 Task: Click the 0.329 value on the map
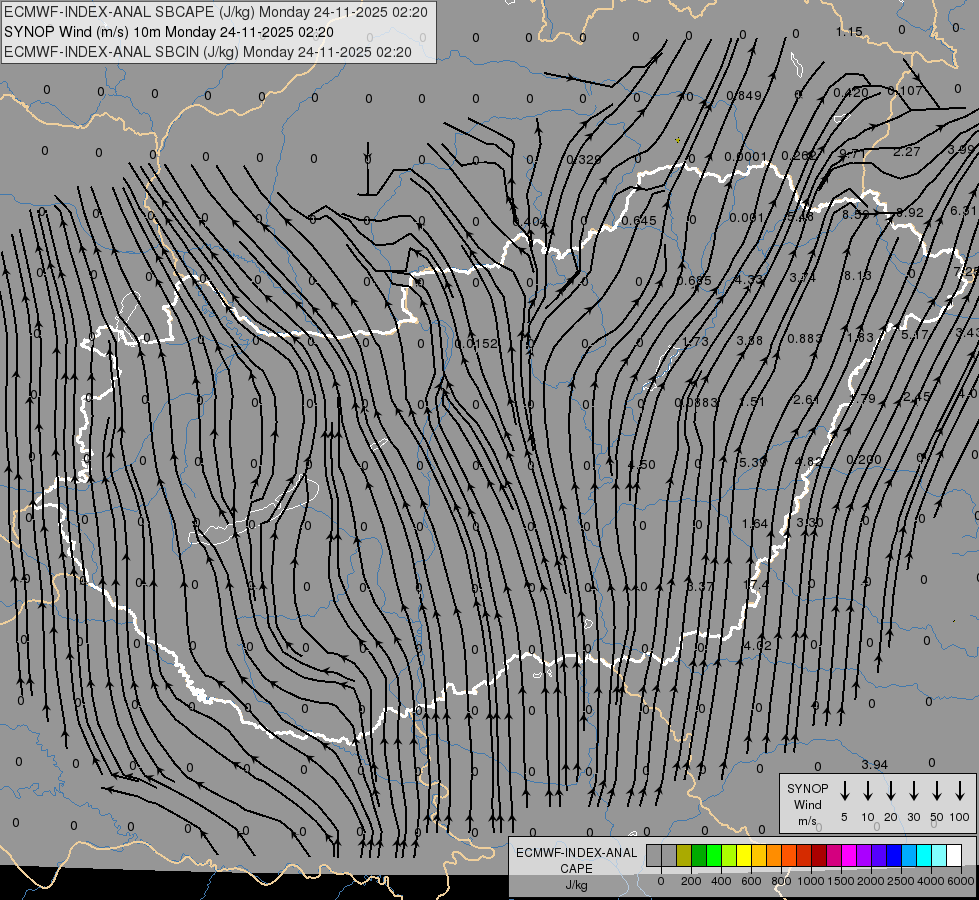[584, 159]
